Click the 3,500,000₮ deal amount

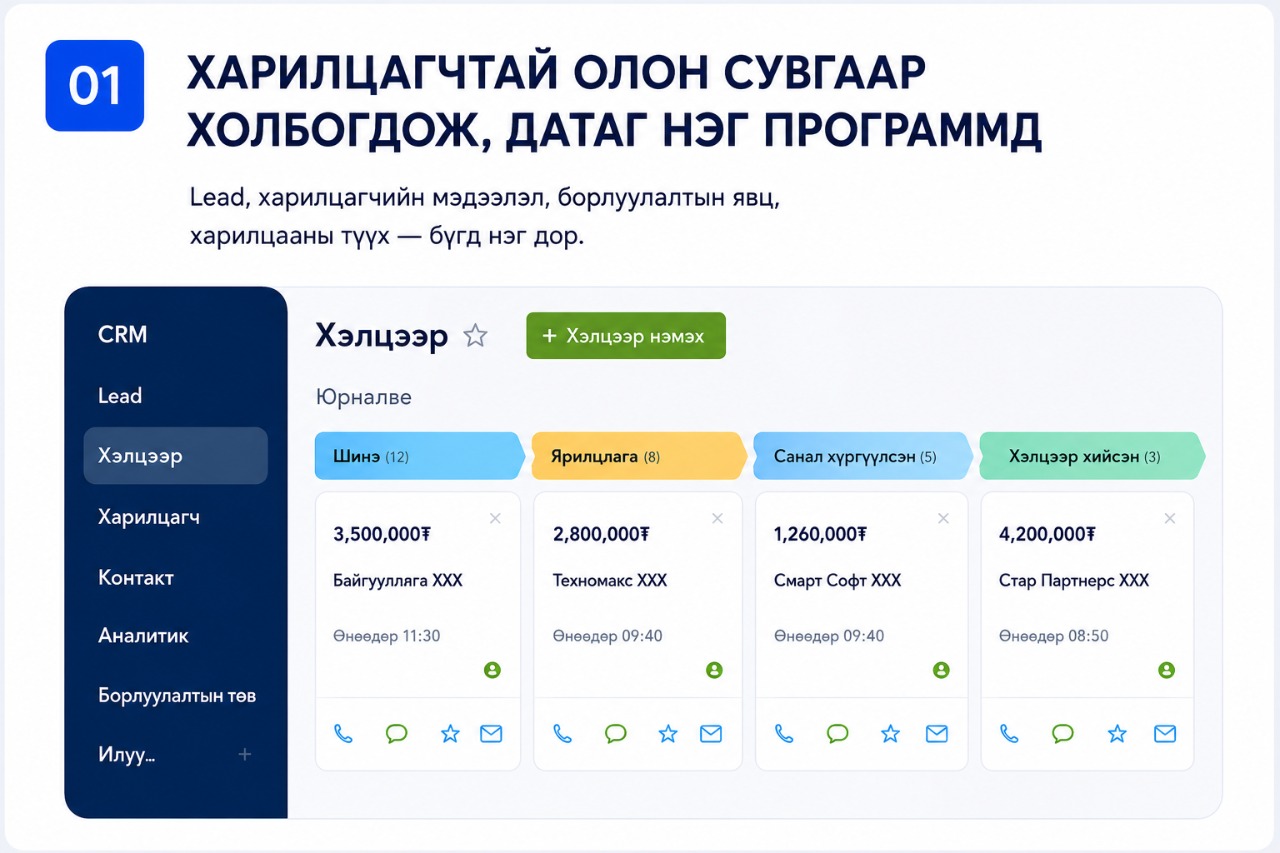click(382, 534)
